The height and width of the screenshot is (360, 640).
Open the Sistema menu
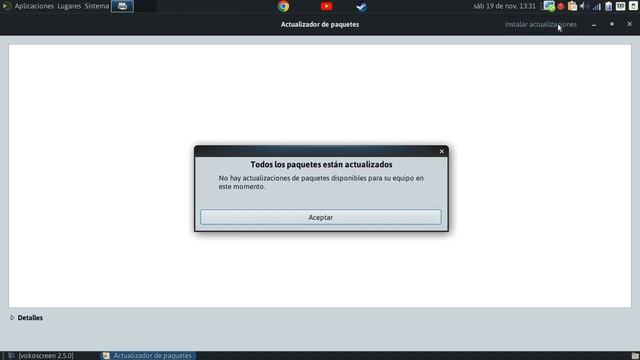[x=97, y=6]
